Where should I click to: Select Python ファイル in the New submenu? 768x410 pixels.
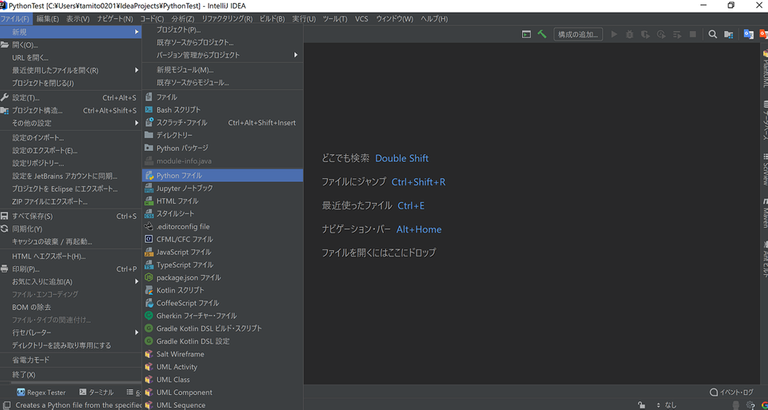pyautogui.click(x=179, y=175)
